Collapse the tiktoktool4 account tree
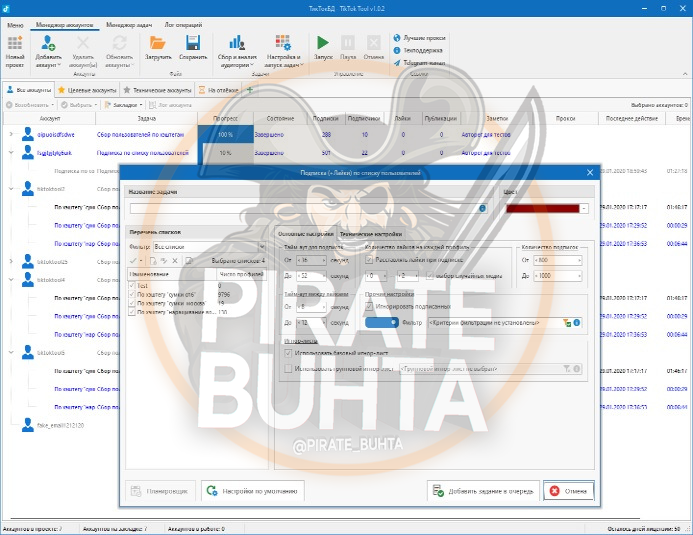The width and height of the screenshot is (693, 535). pos(11,280)
